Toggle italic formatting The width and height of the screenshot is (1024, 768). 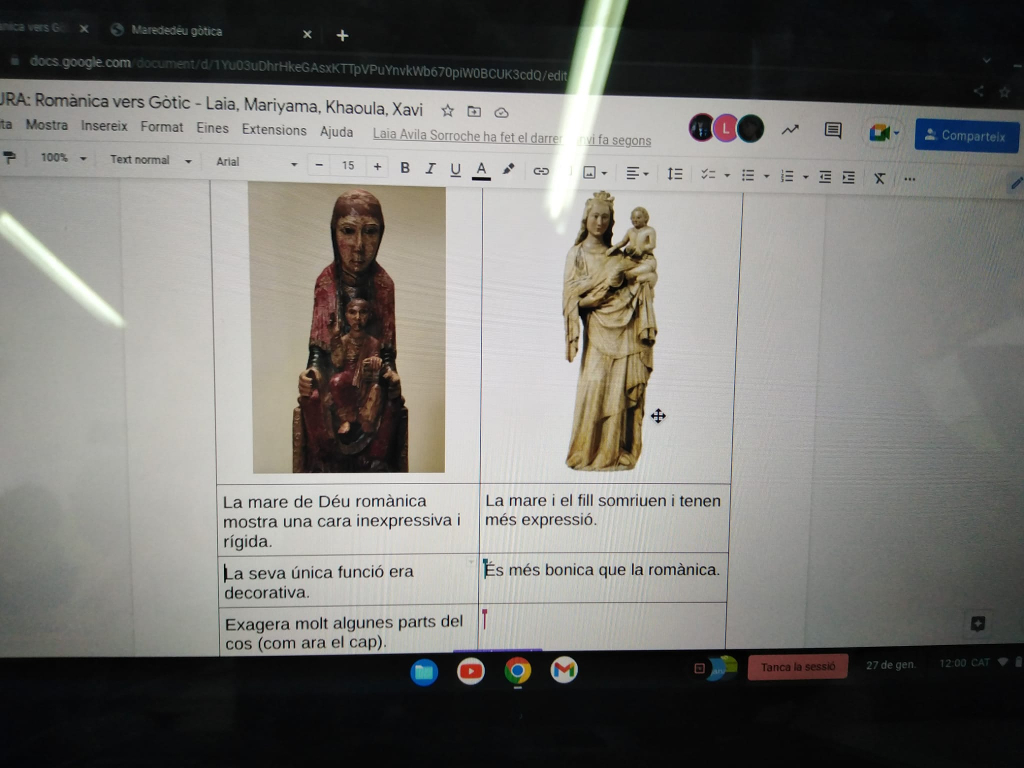tap(430, 168)
